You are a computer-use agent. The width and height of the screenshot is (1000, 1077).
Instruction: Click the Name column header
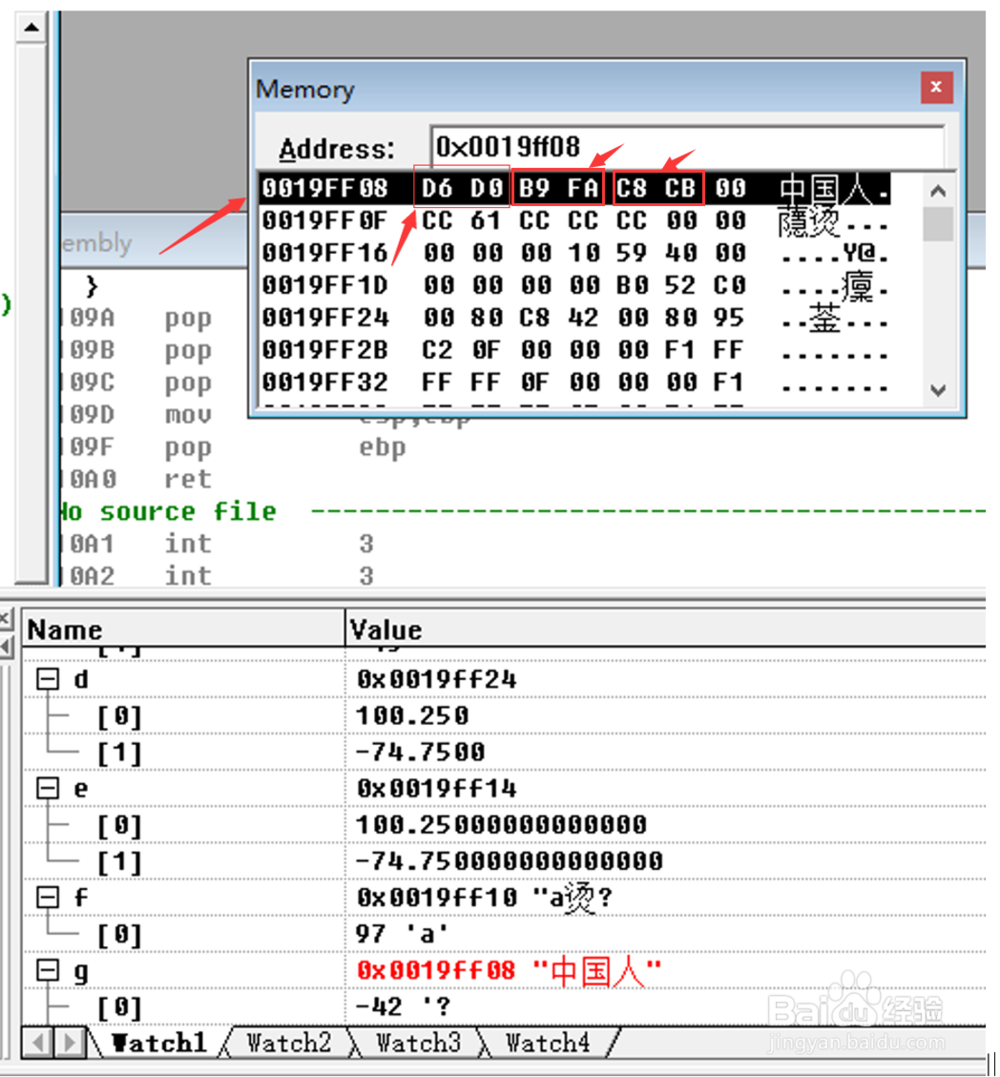click(183, 629)
